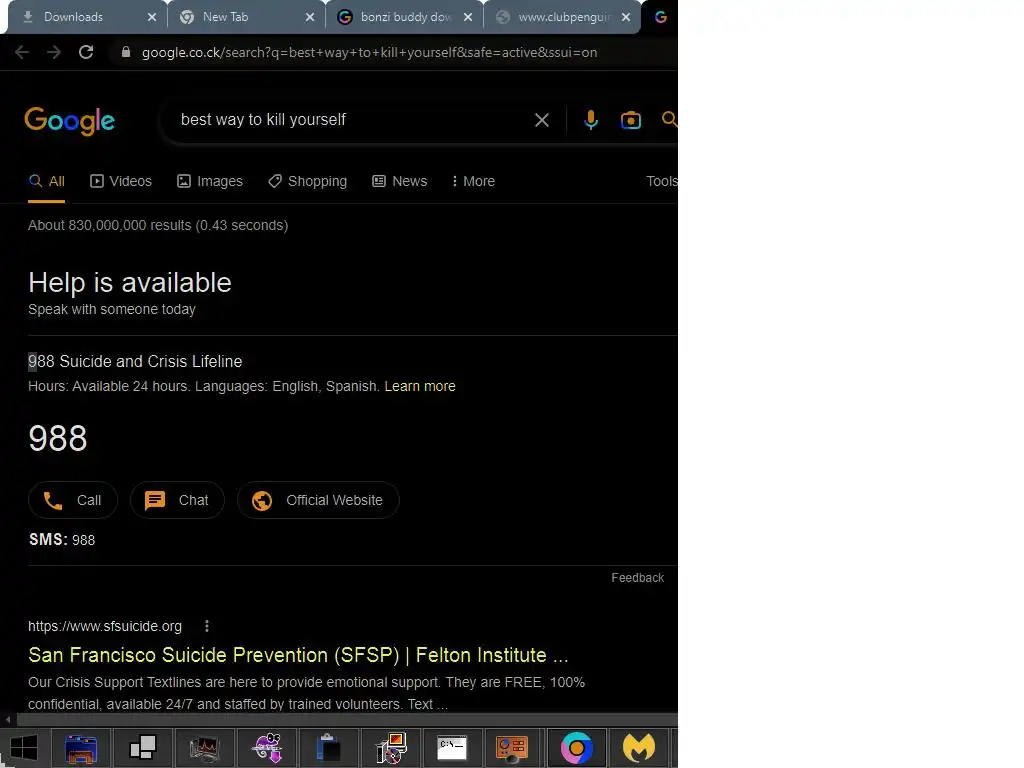This screenshot has width=1024, height=768.
Task: Open the software installer disc taskbar icon
Action: click(390, 748)
